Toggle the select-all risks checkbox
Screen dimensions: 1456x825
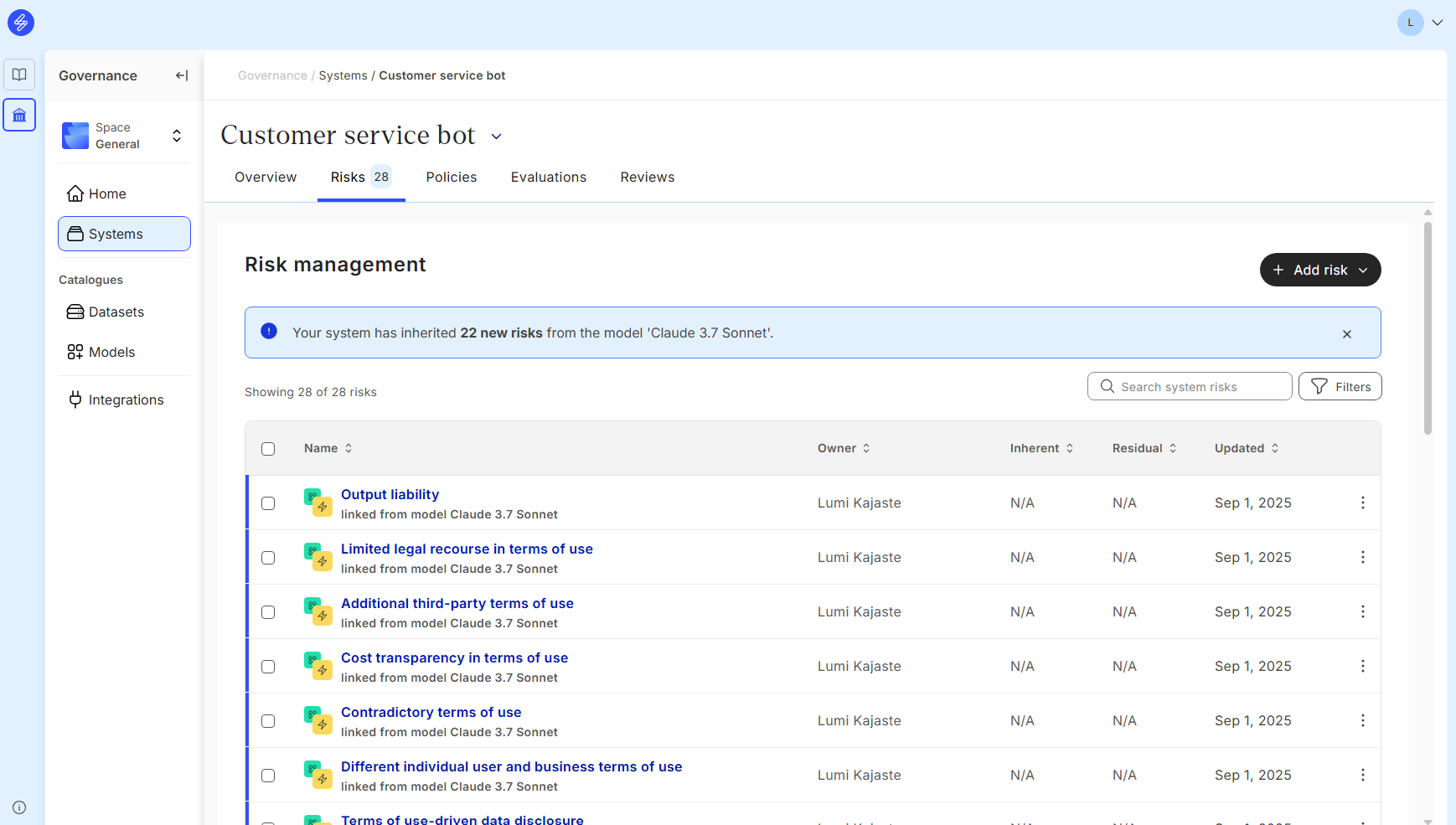(x=268, y=449)
